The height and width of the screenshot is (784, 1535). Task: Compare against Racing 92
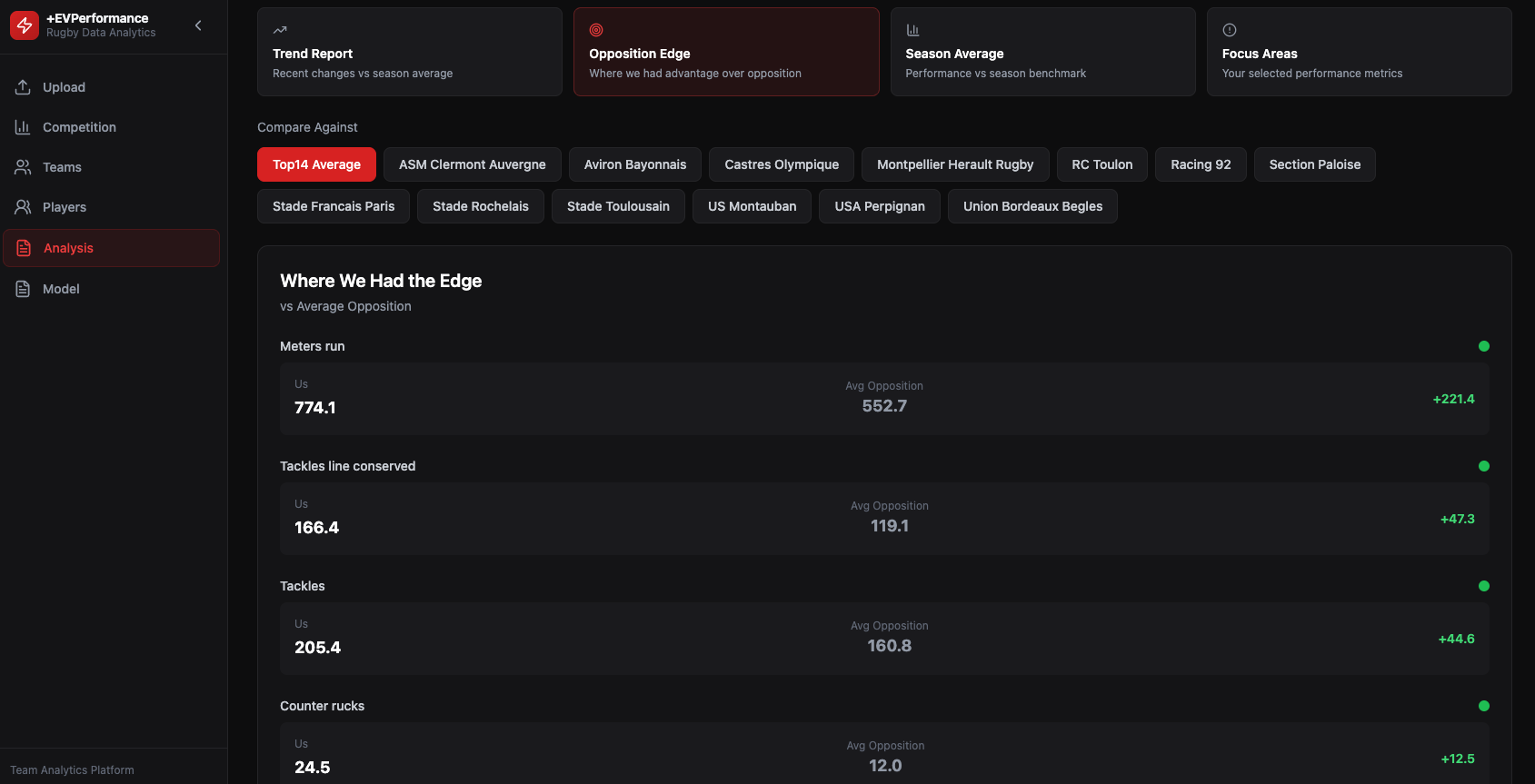click(1201, 164)
